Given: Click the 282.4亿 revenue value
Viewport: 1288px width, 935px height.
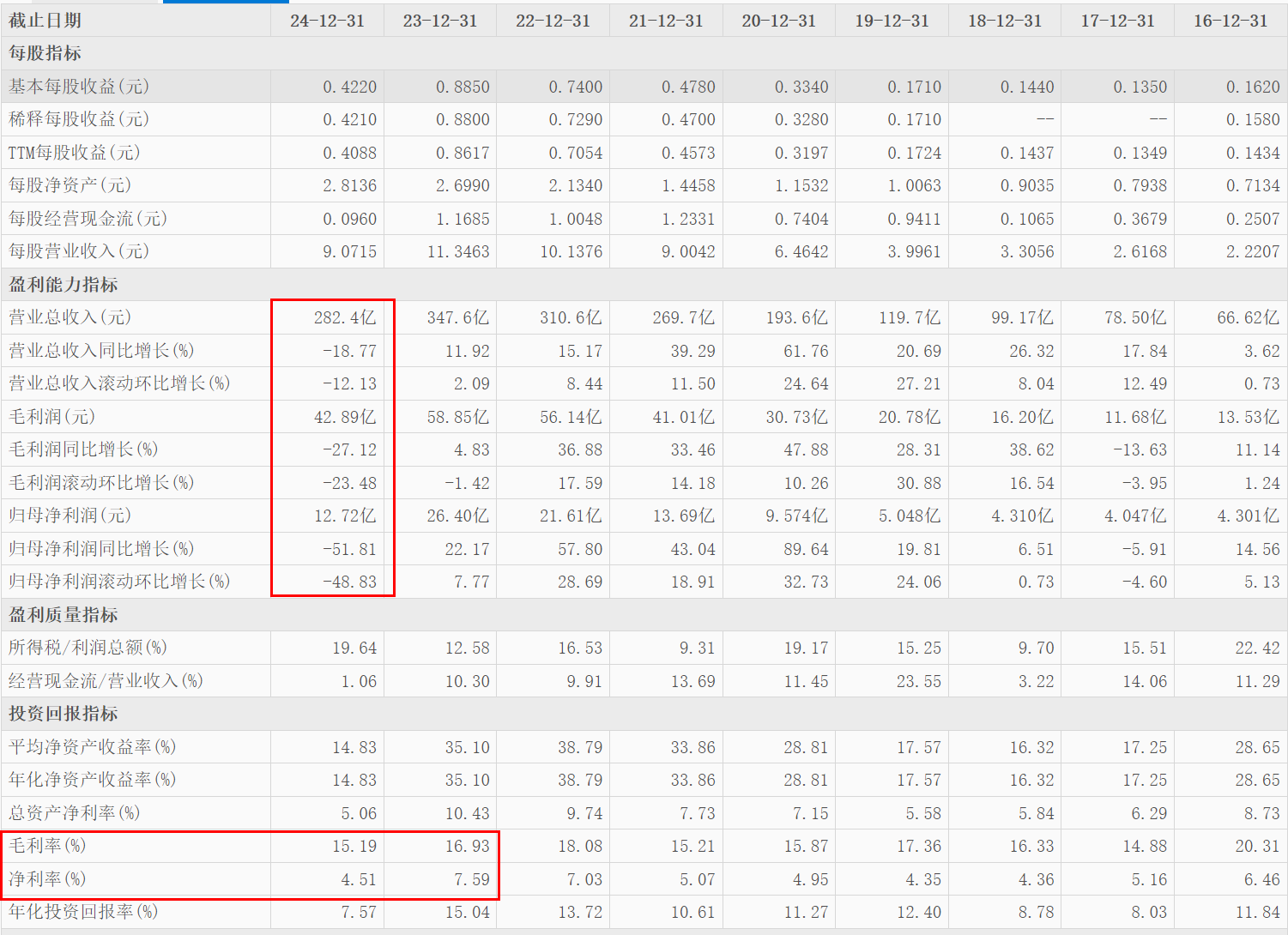Looking at the screenshot, I should click(345, 318).
